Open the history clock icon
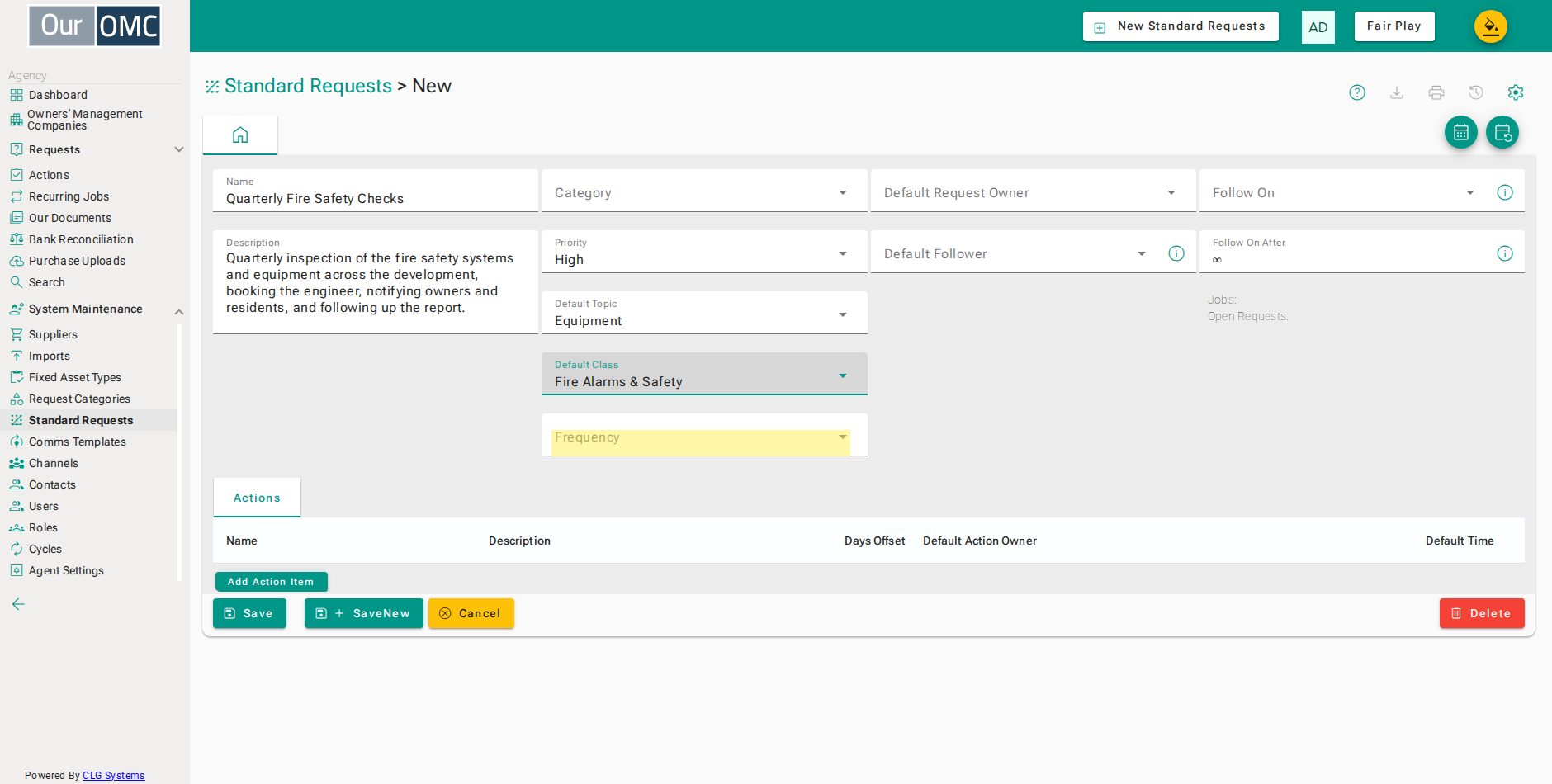1552x784 pixels. coord(1476,92)
